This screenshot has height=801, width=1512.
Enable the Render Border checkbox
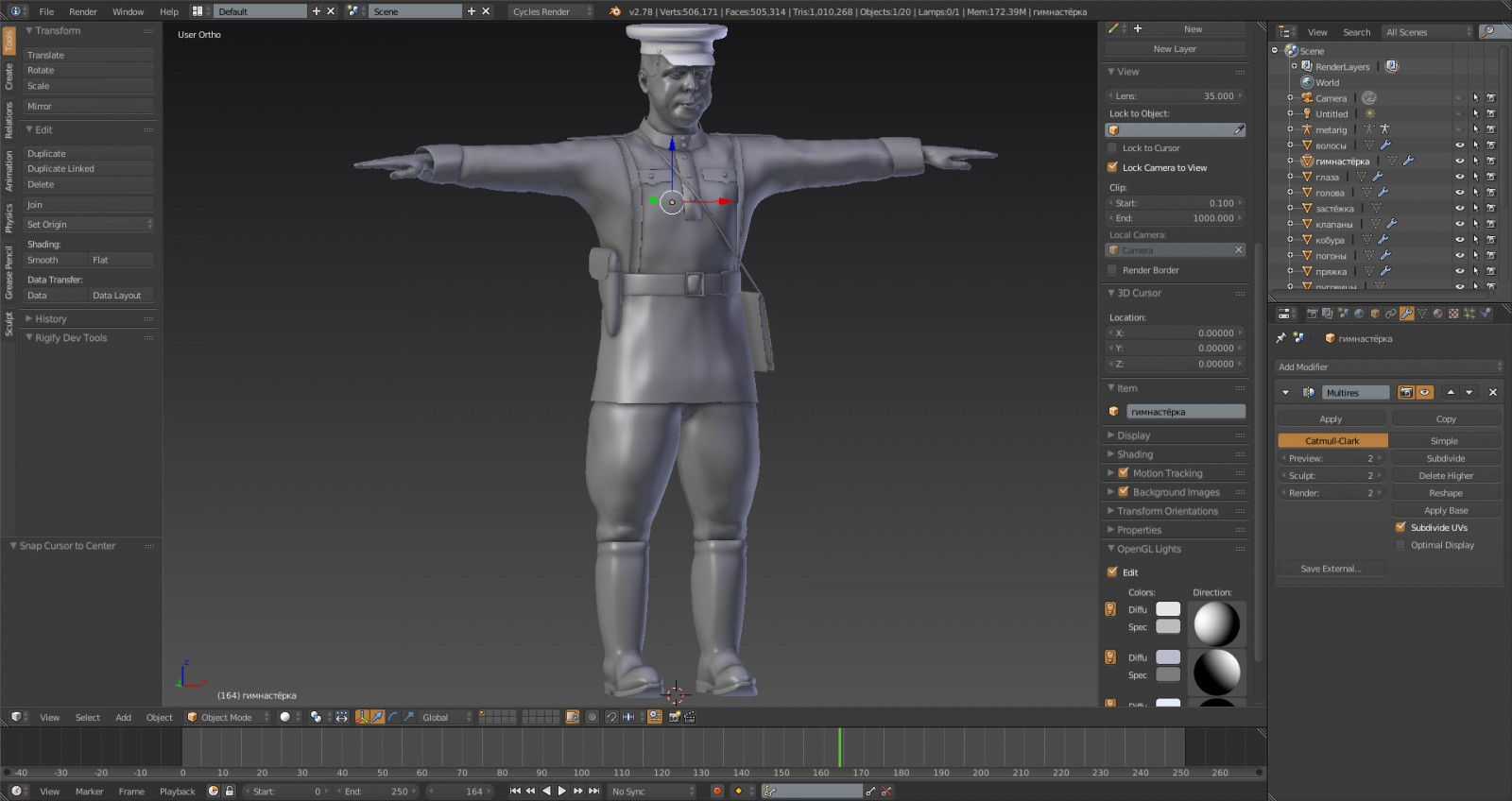[1112, 270]
